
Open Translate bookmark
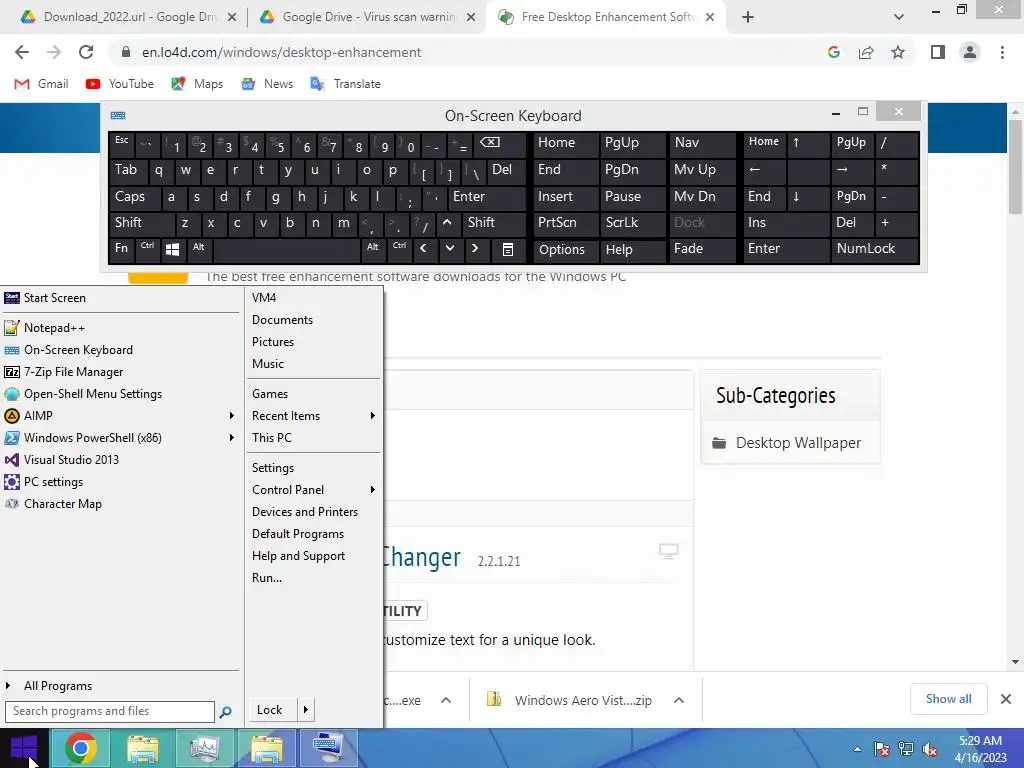click(345, 84)
